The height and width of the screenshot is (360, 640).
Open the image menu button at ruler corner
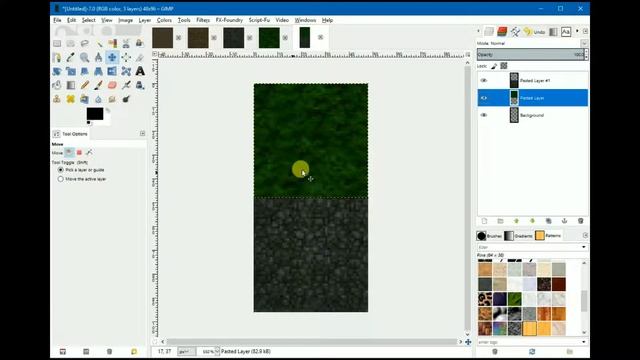[155, 54]
